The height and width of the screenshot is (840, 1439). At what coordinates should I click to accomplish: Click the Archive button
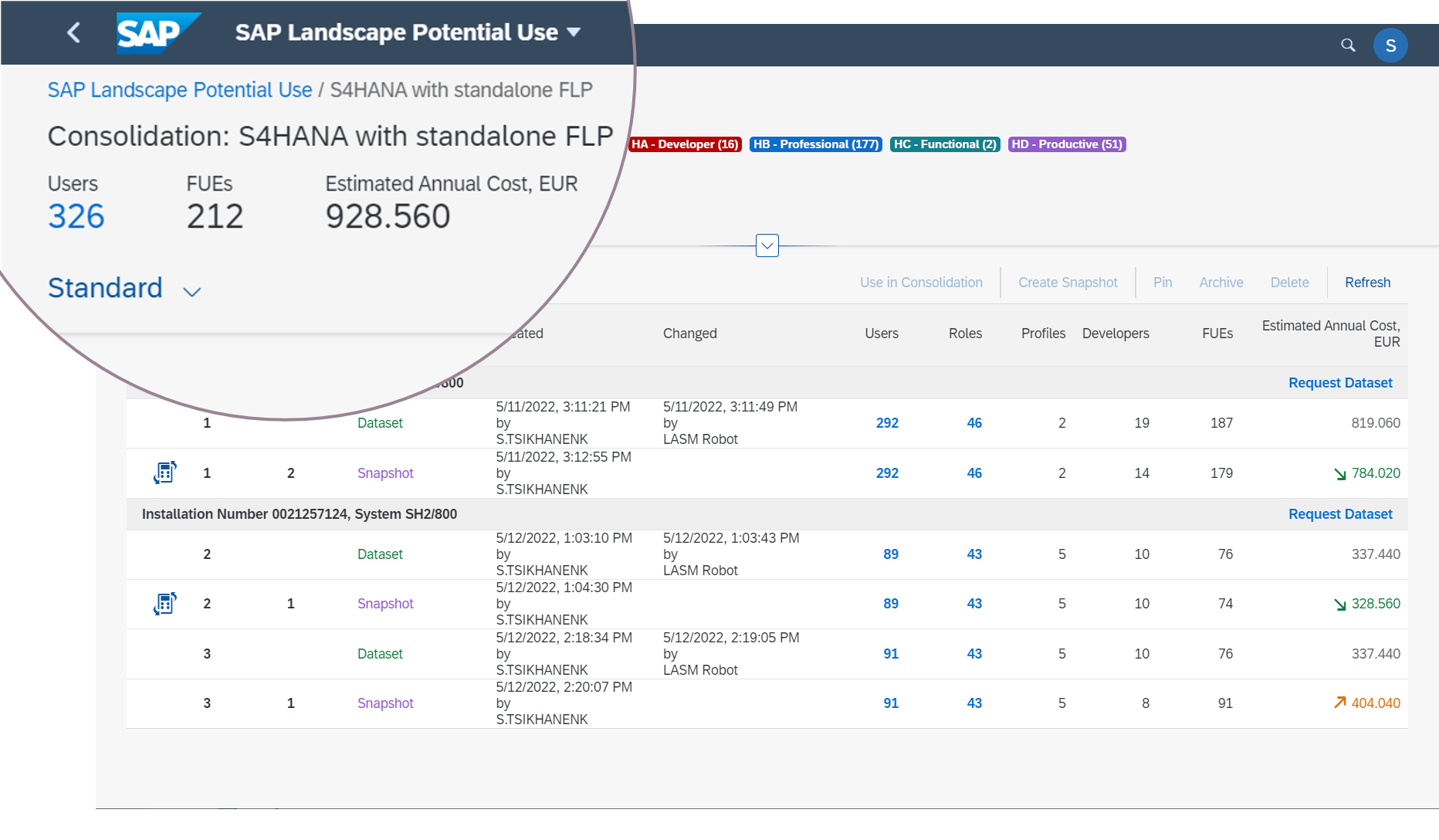pyautogui.click(x=1221, y=283)
